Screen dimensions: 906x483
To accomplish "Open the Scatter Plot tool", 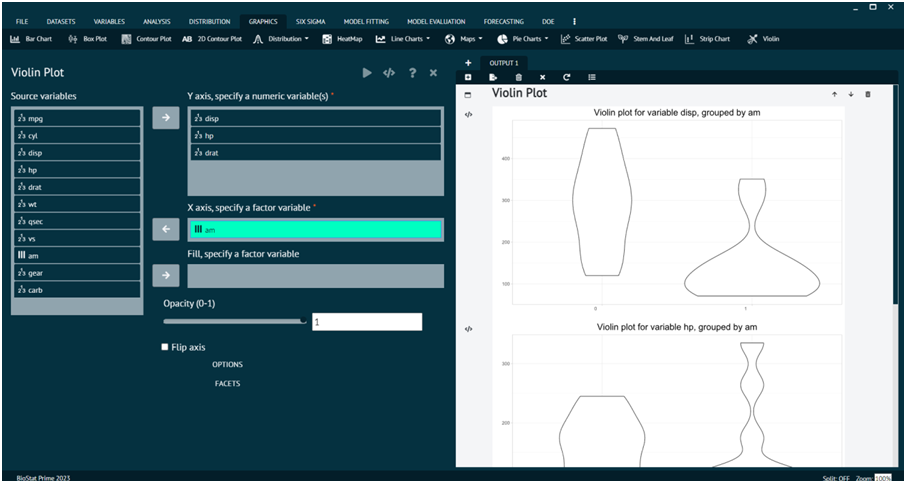I will click(584, 39).
